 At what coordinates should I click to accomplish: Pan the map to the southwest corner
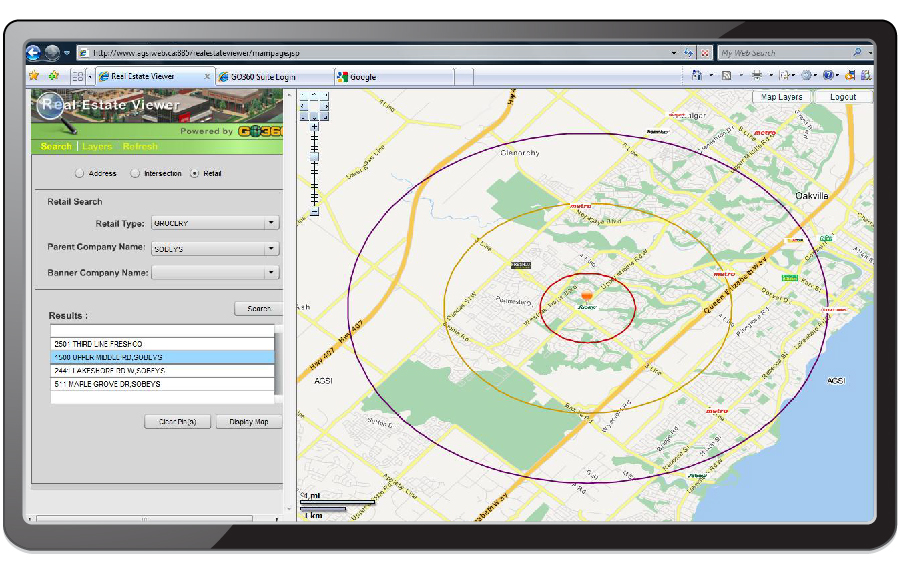click(304, 116)
